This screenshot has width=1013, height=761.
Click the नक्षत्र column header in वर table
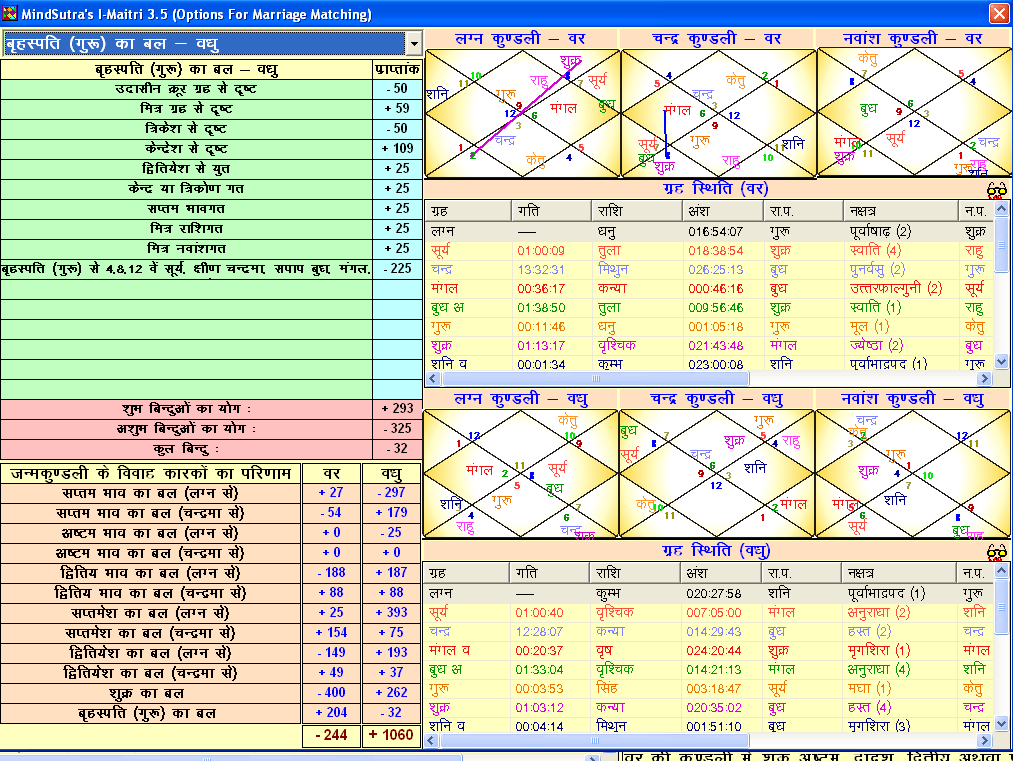(x=901, y=211)
